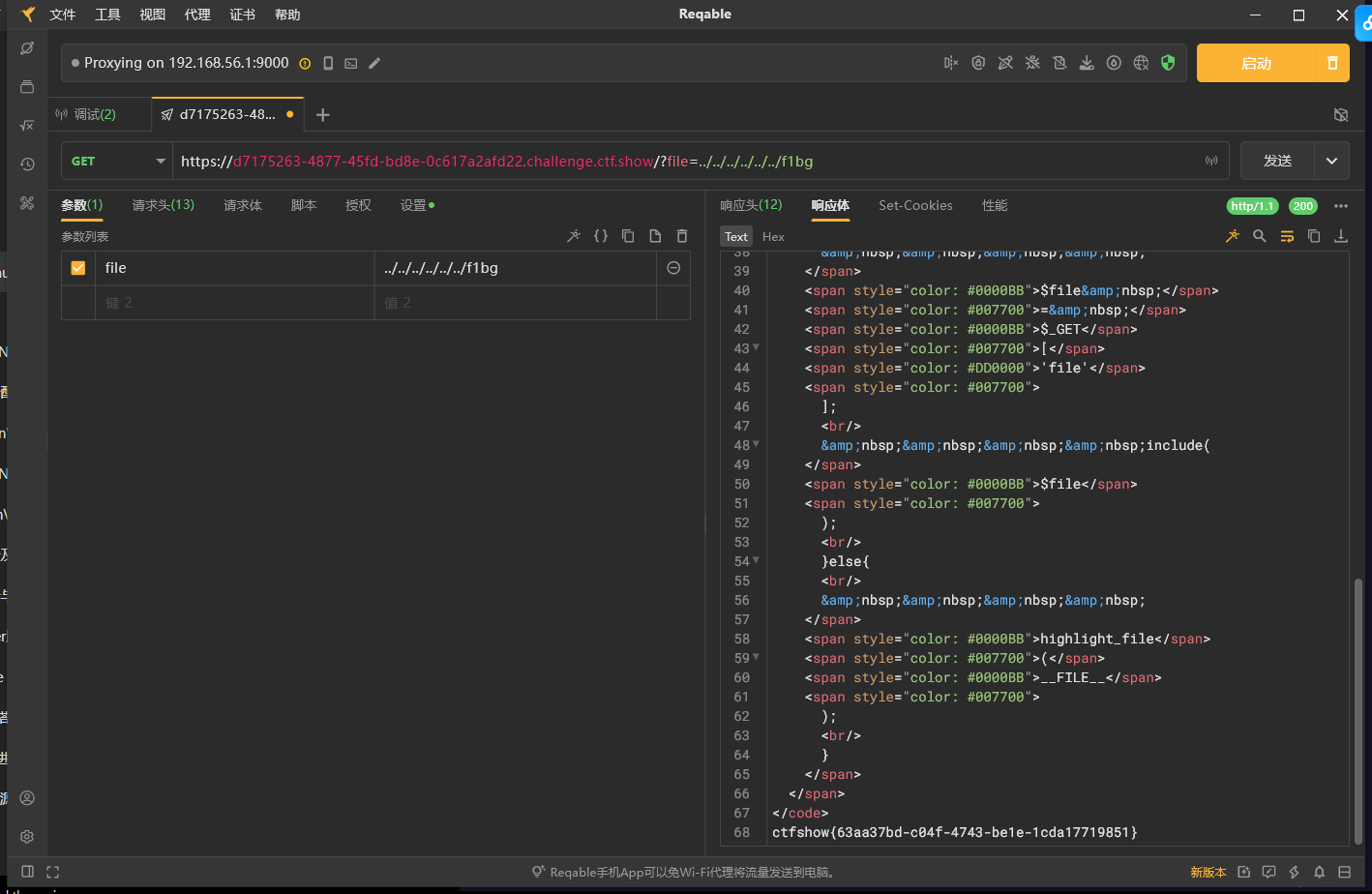Toggle the crossed-out script document icon

click(1059, 63)
